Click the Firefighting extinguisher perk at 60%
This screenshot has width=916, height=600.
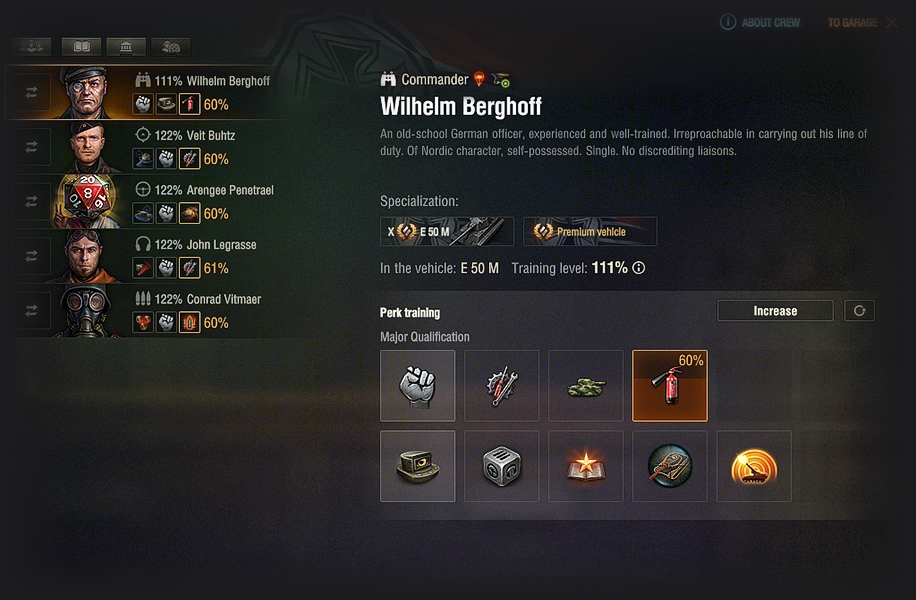[669, 386]
